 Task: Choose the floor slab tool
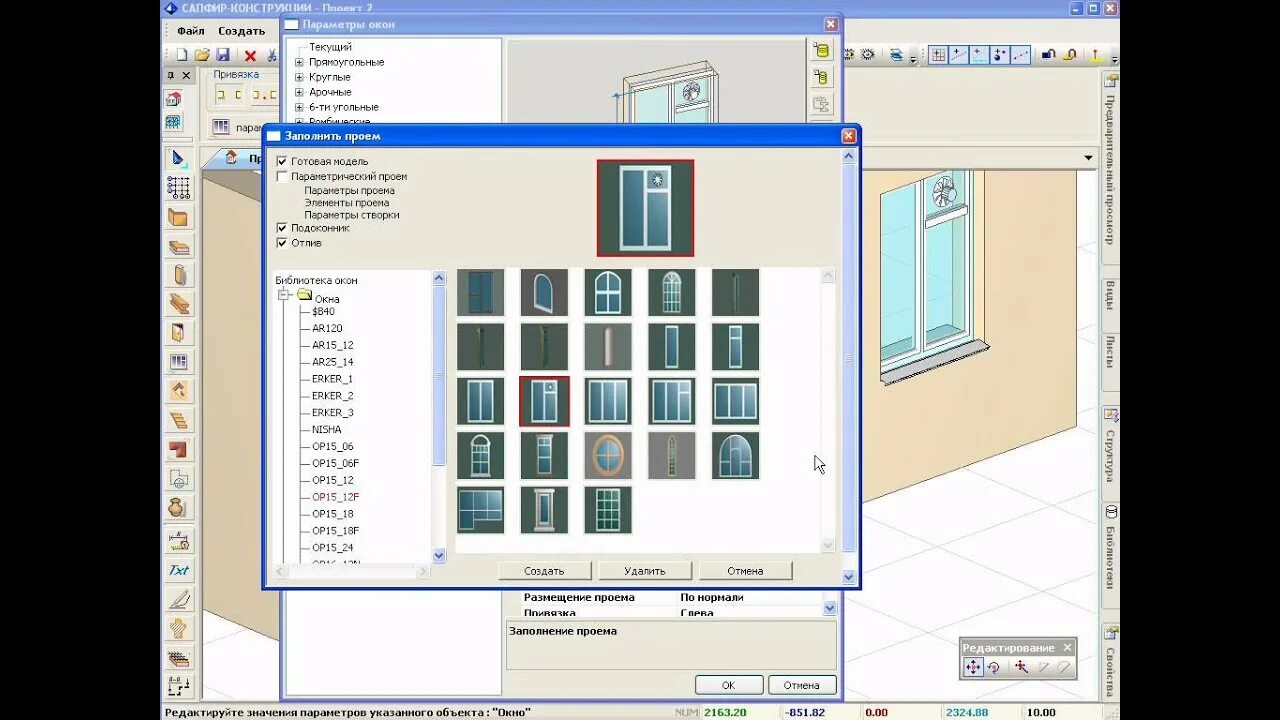click(x=178, y=246)
